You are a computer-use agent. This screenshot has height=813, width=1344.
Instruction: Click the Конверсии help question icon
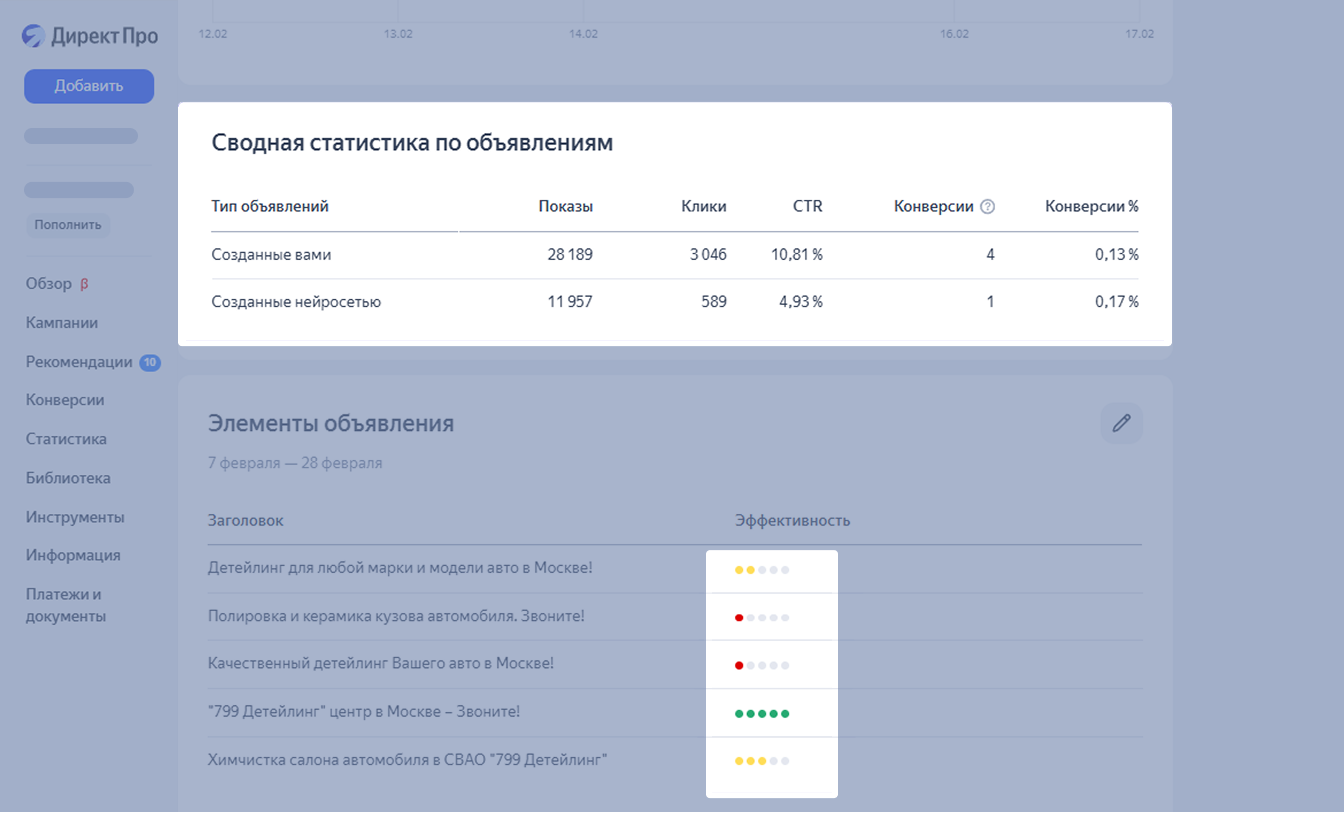pos(988,207)
